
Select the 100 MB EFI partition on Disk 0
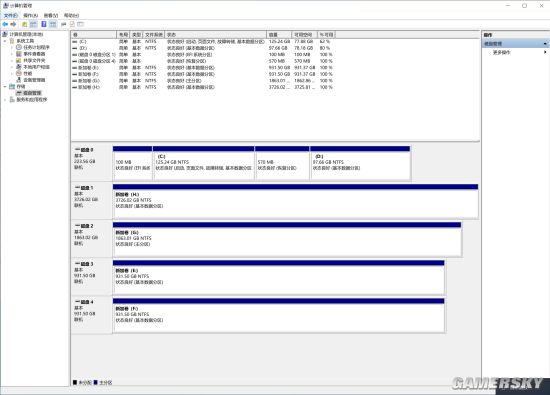(x=133, y=163)
